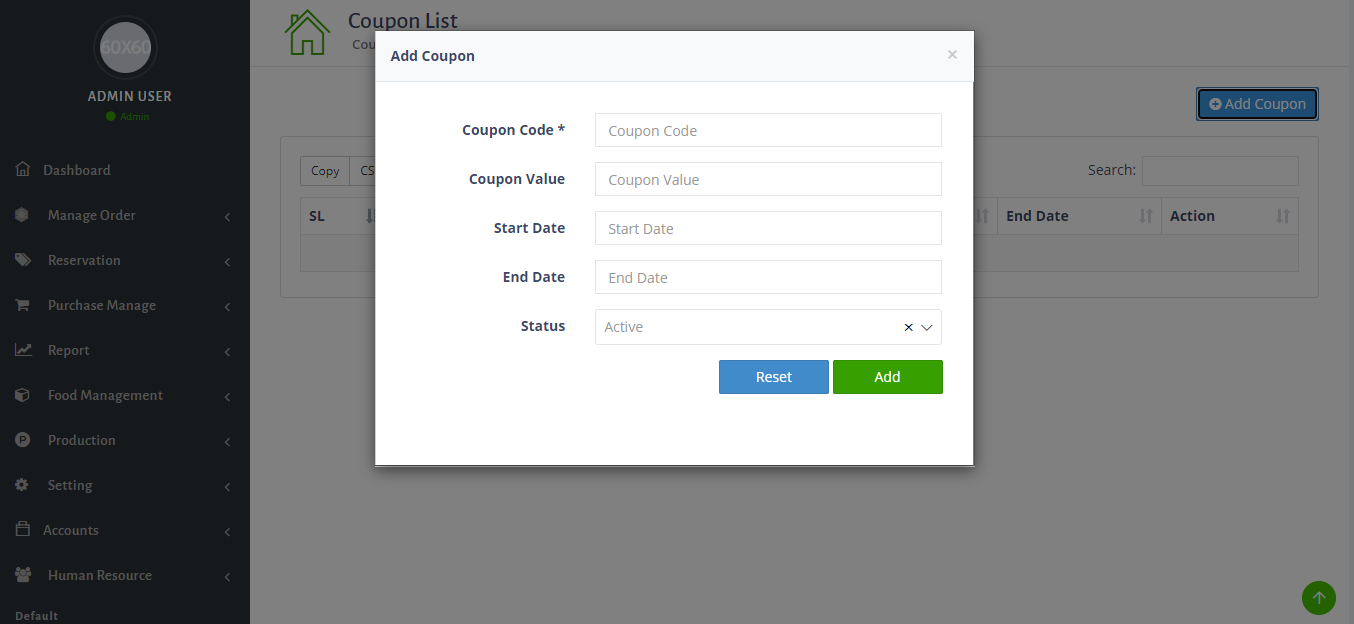The image size is (1354, 624).
Task: Open the Status dropdown
Action: tap(927, 327)
